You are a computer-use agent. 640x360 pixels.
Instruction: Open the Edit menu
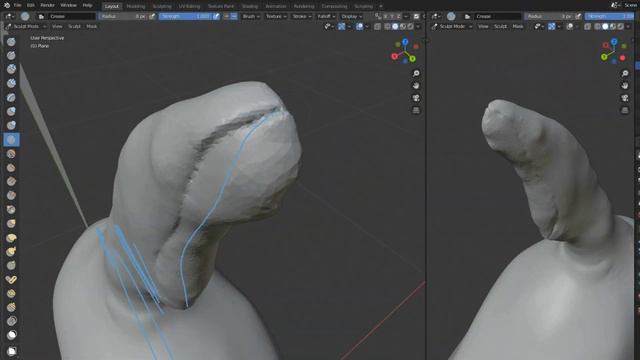pyautogui.click(x=31, y=5)
